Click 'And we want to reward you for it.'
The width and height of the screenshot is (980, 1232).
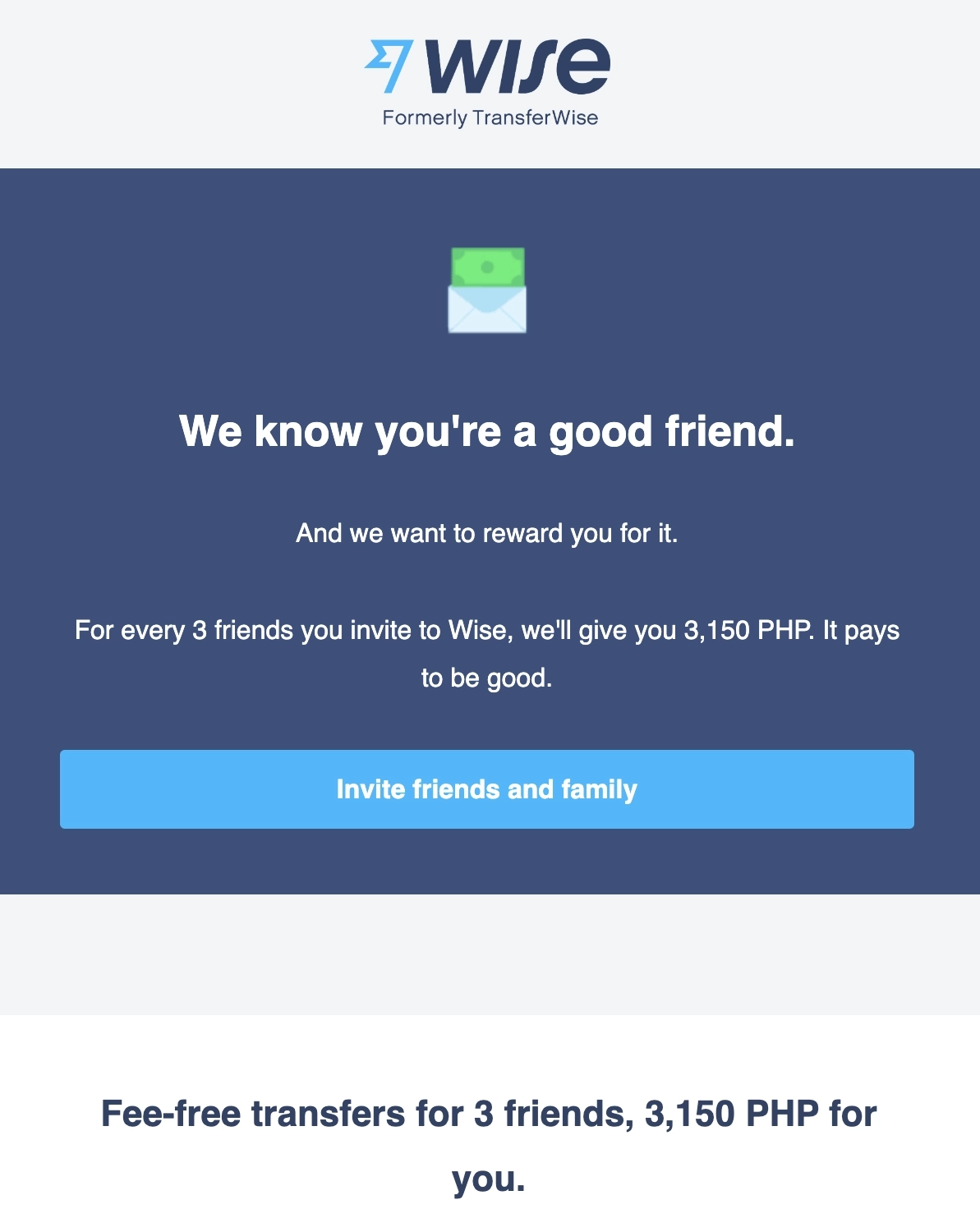[488, 532]
